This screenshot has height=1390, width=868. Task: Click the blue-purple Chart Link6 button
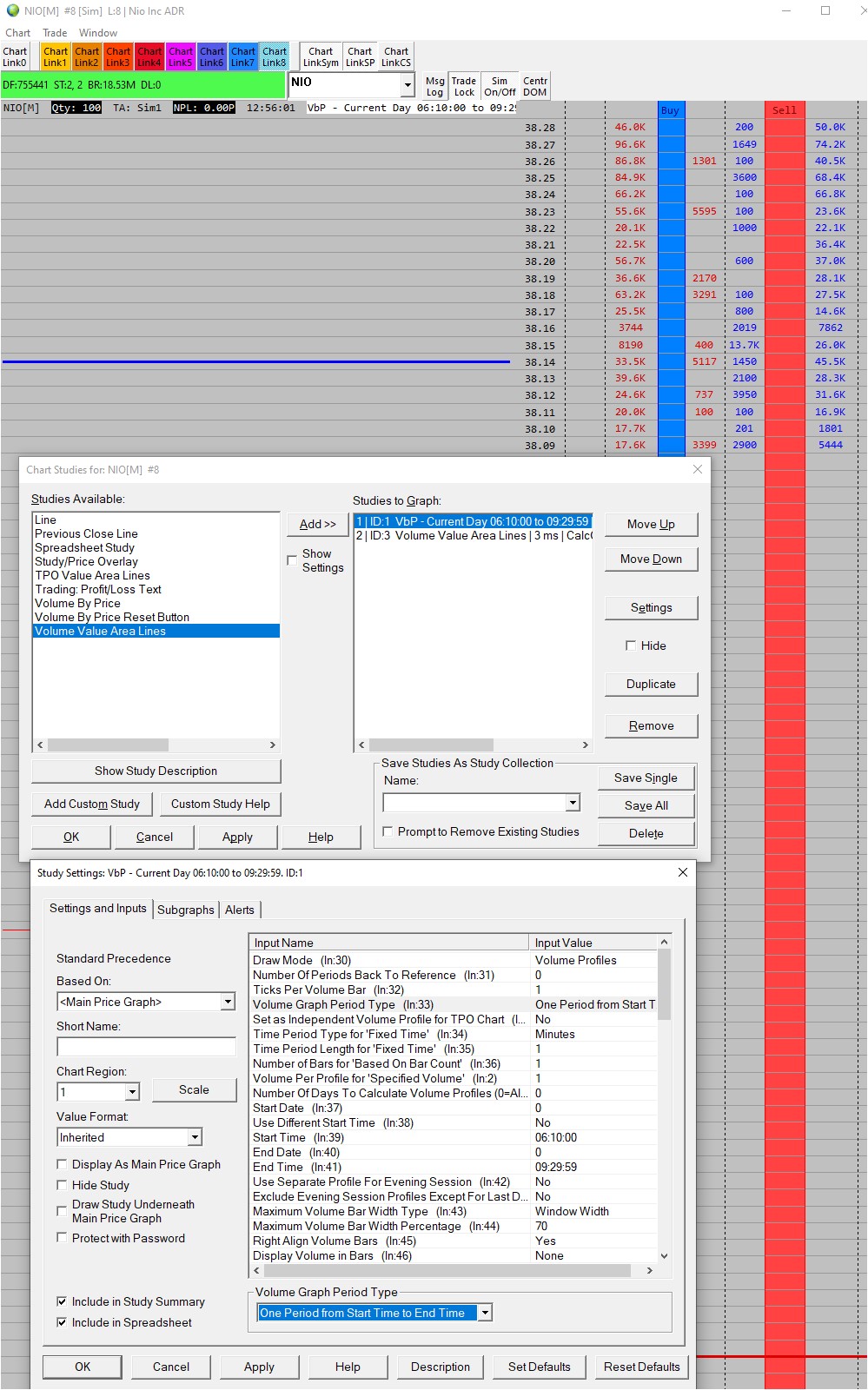(211, 57)
